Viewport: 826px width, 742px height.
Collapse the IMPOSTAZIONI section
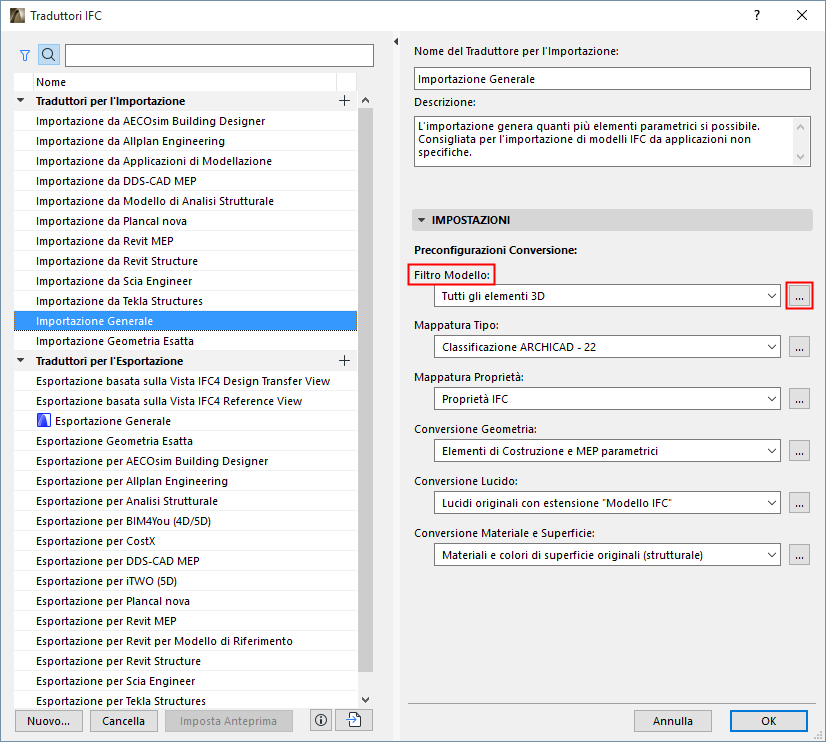(421, 220)
